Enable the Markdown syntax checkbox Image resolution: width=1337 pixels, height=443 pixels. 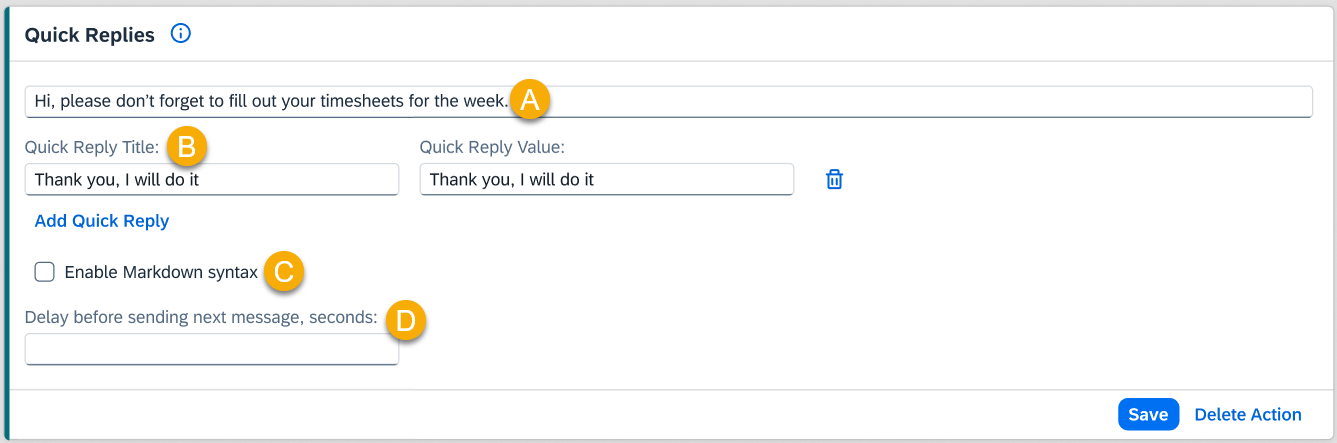click(x=44, y=272)
